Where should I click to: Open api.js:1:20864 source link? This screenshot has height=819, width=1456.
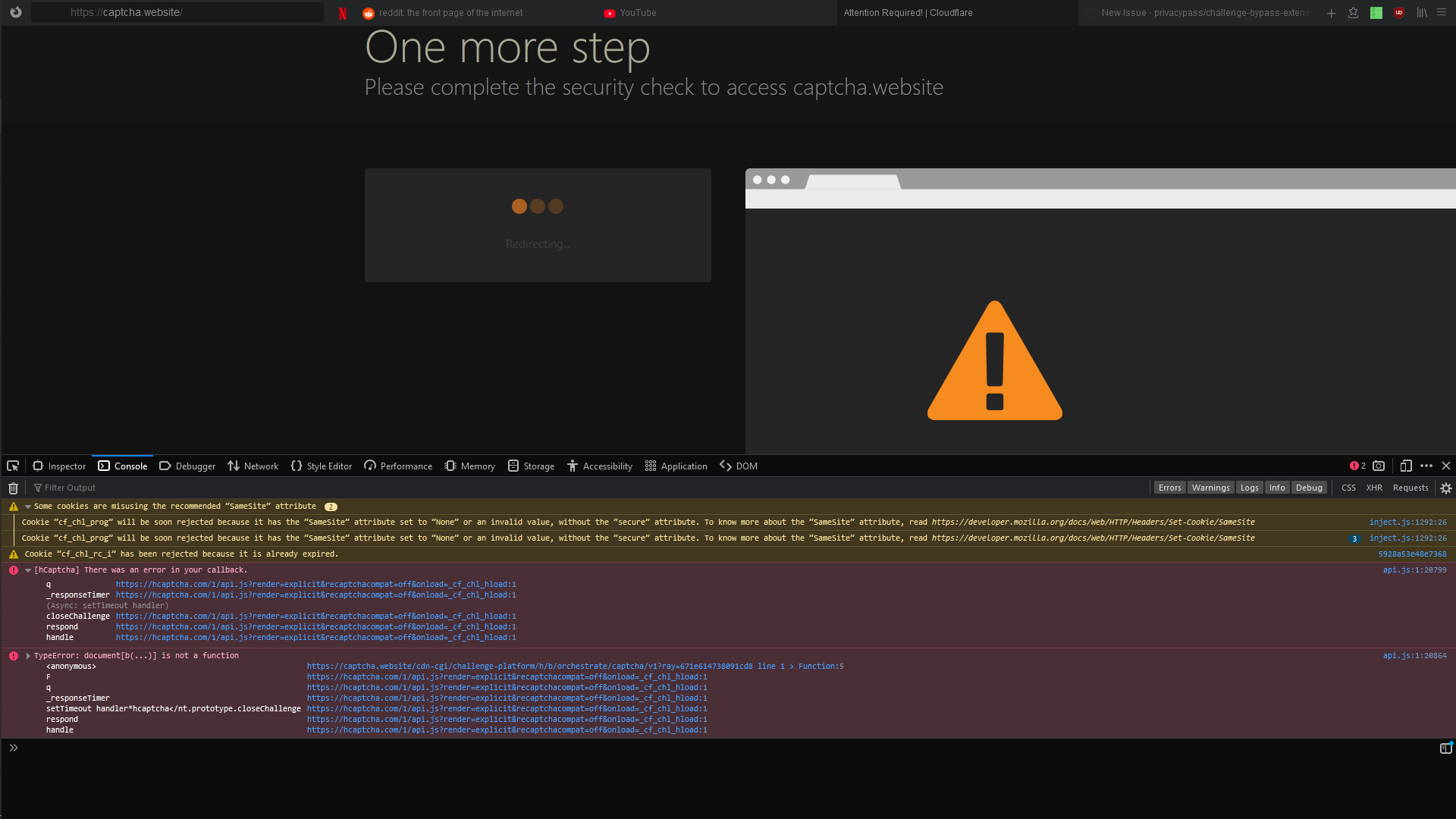tap(1414, 656)
